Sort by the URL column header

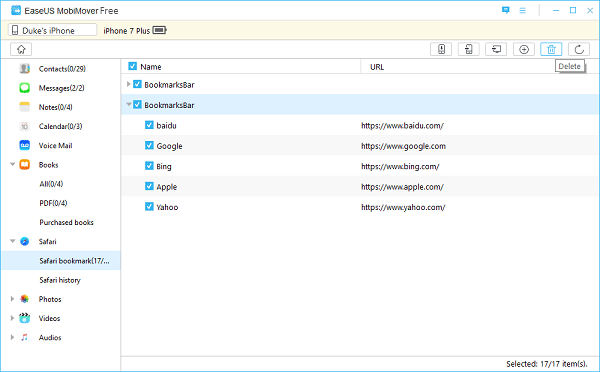click(x=377, y=67)
